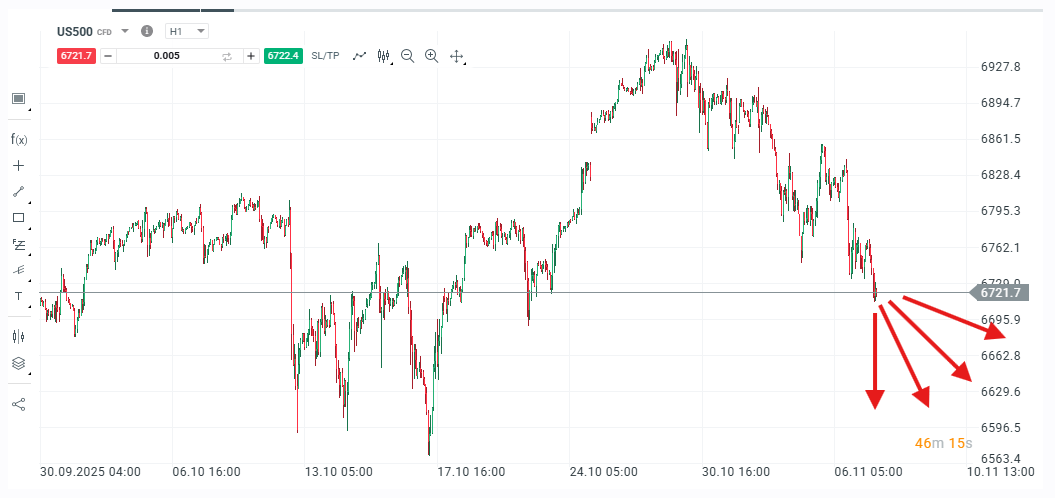
Task: Click the share chart icon
Action: [x=18, y=404]
